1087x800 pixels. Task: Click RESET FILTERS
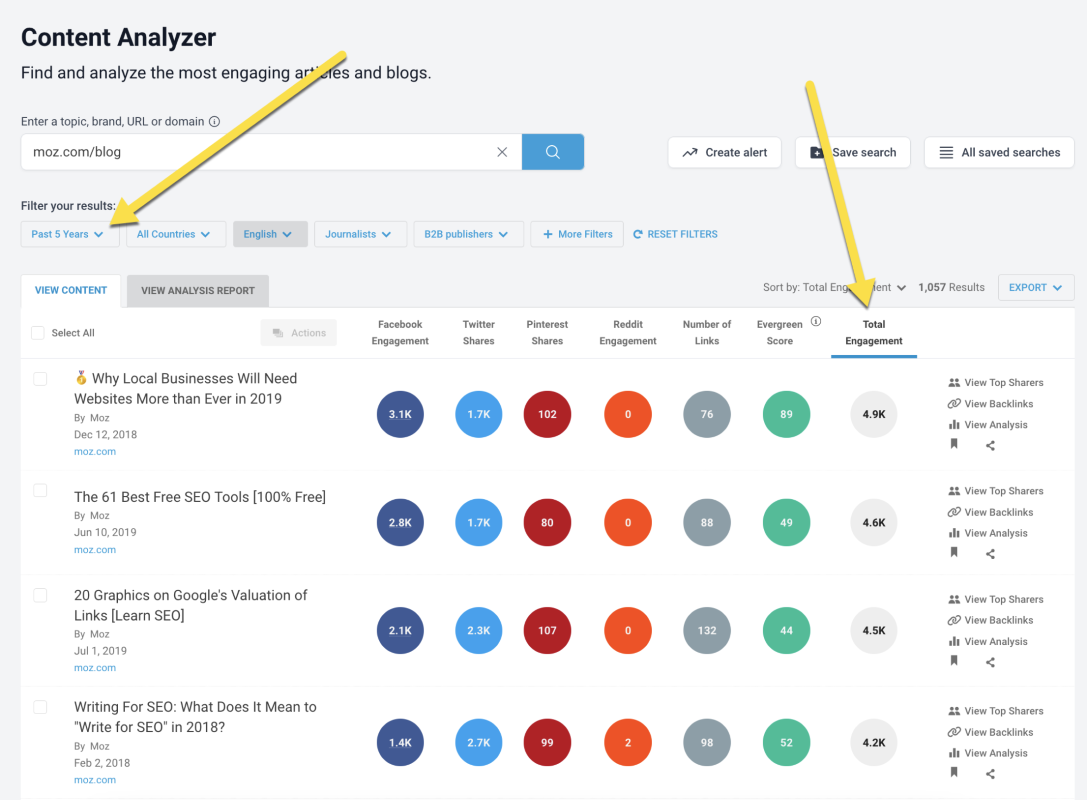pyautogui.click(x=675, y=234)
